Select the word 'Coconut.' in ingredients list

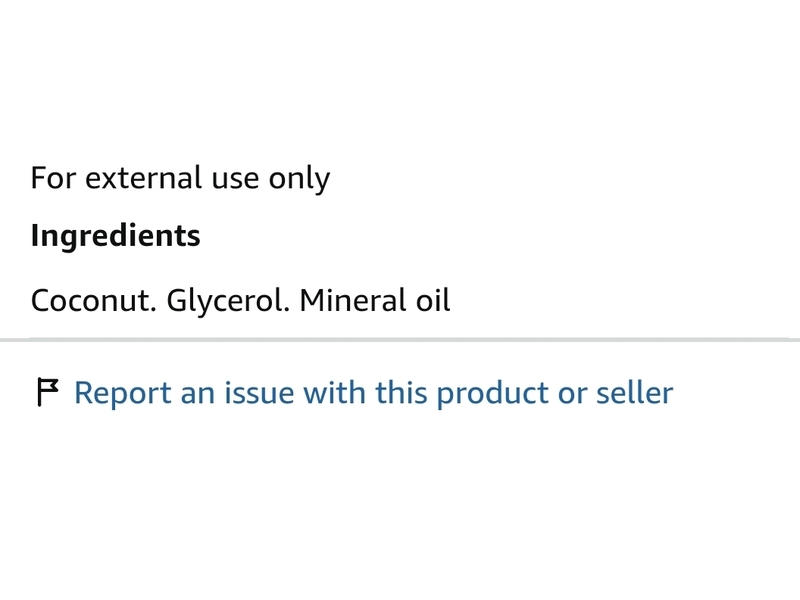click(x=93, y=301)
